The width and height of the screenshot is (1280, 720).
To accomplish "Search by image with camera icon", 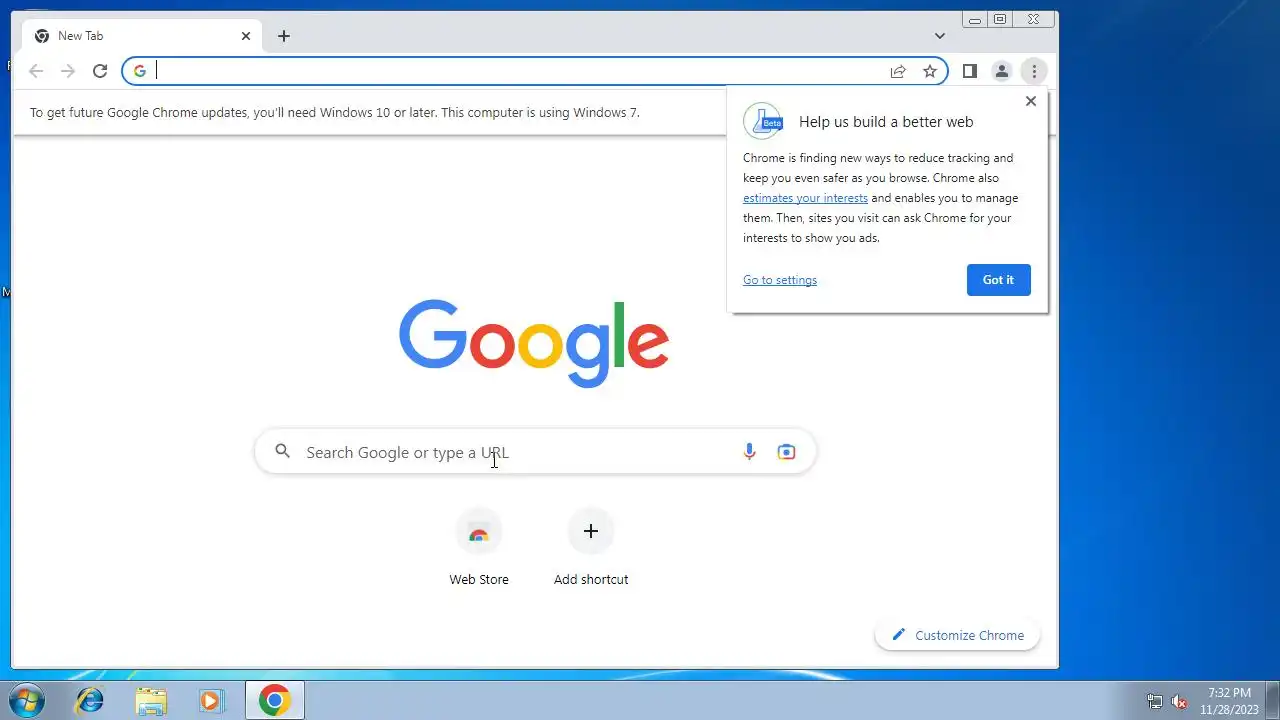I will [787, 452].
